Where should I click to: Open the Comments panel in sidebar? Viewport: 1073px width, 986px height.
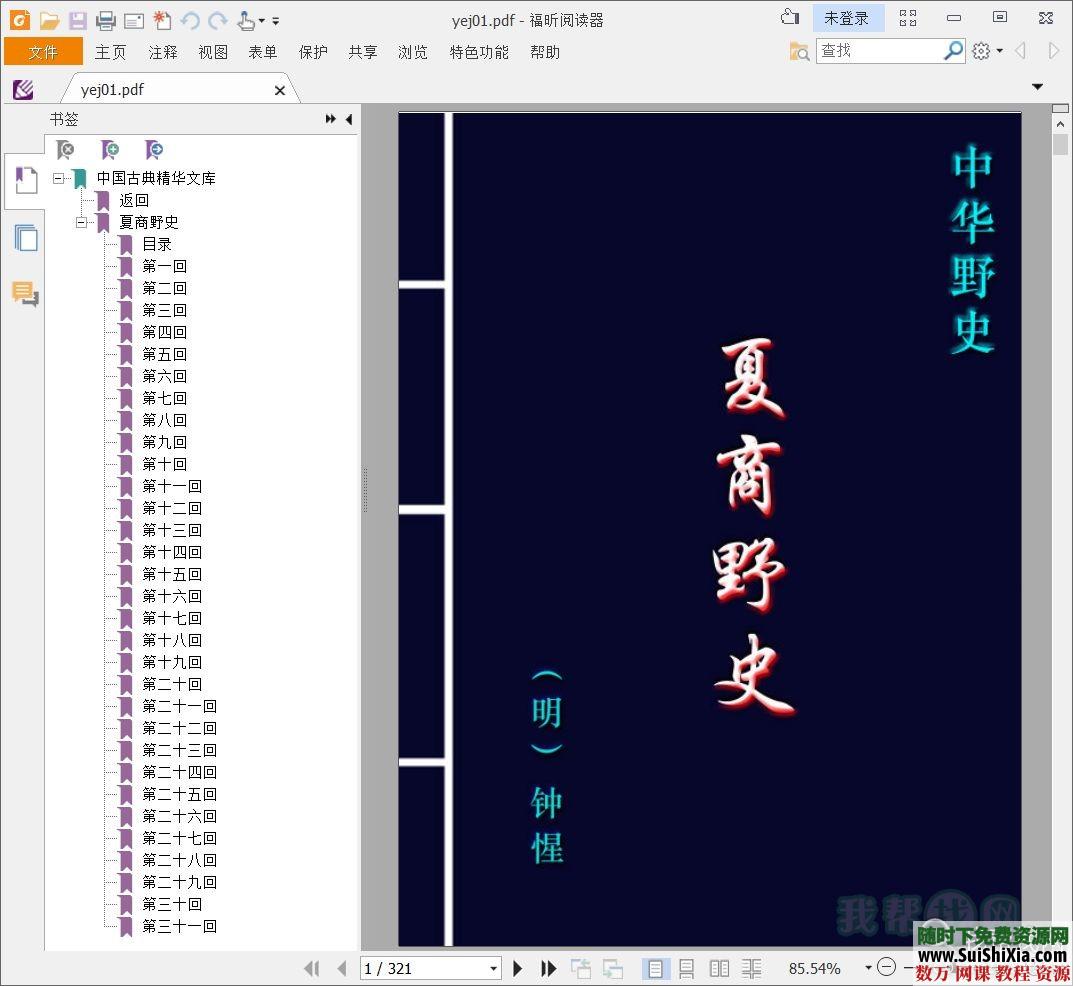pyautogui.click(x=25, y=294)
